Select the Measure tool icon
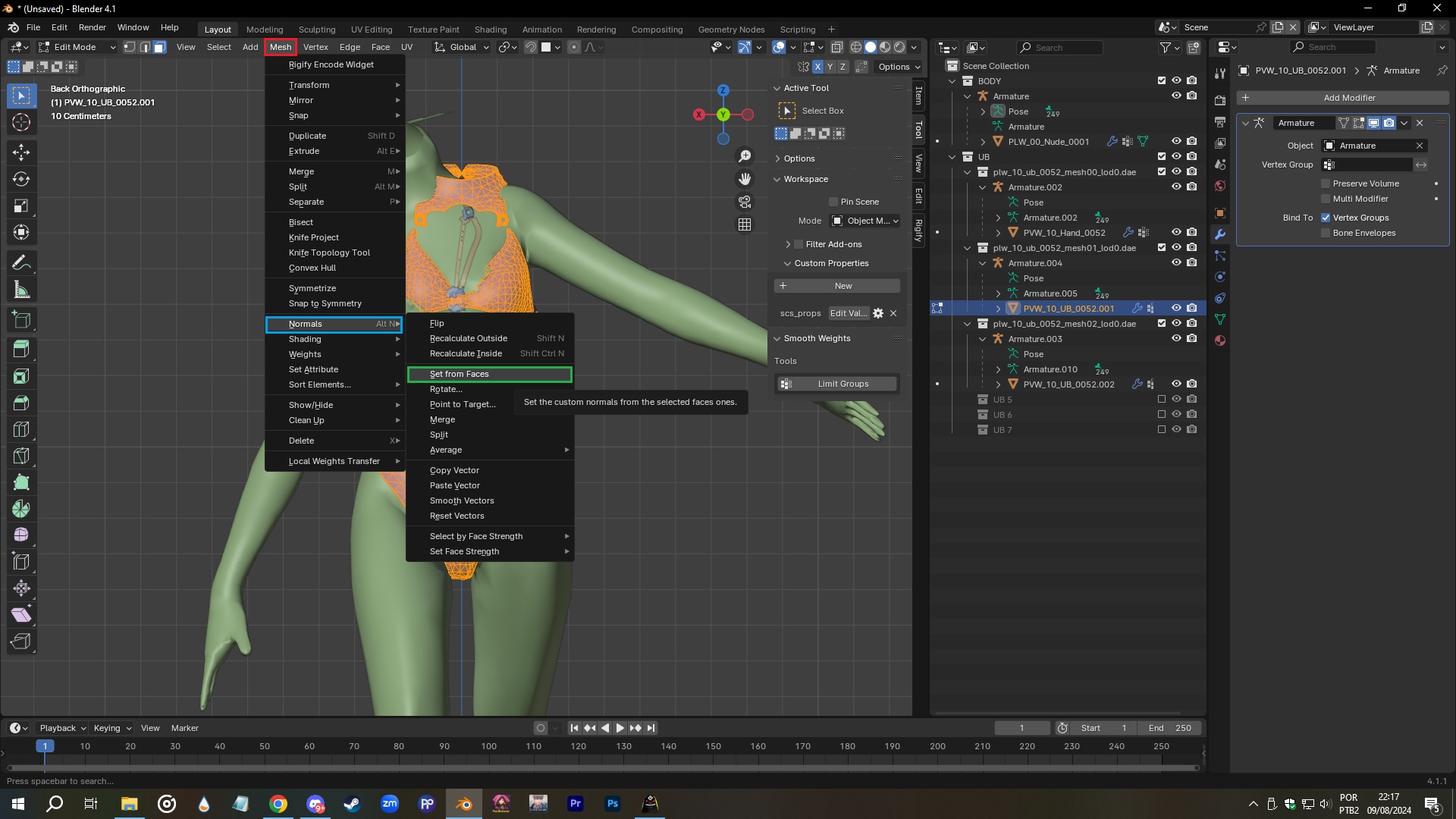 (x=21, y=290)
